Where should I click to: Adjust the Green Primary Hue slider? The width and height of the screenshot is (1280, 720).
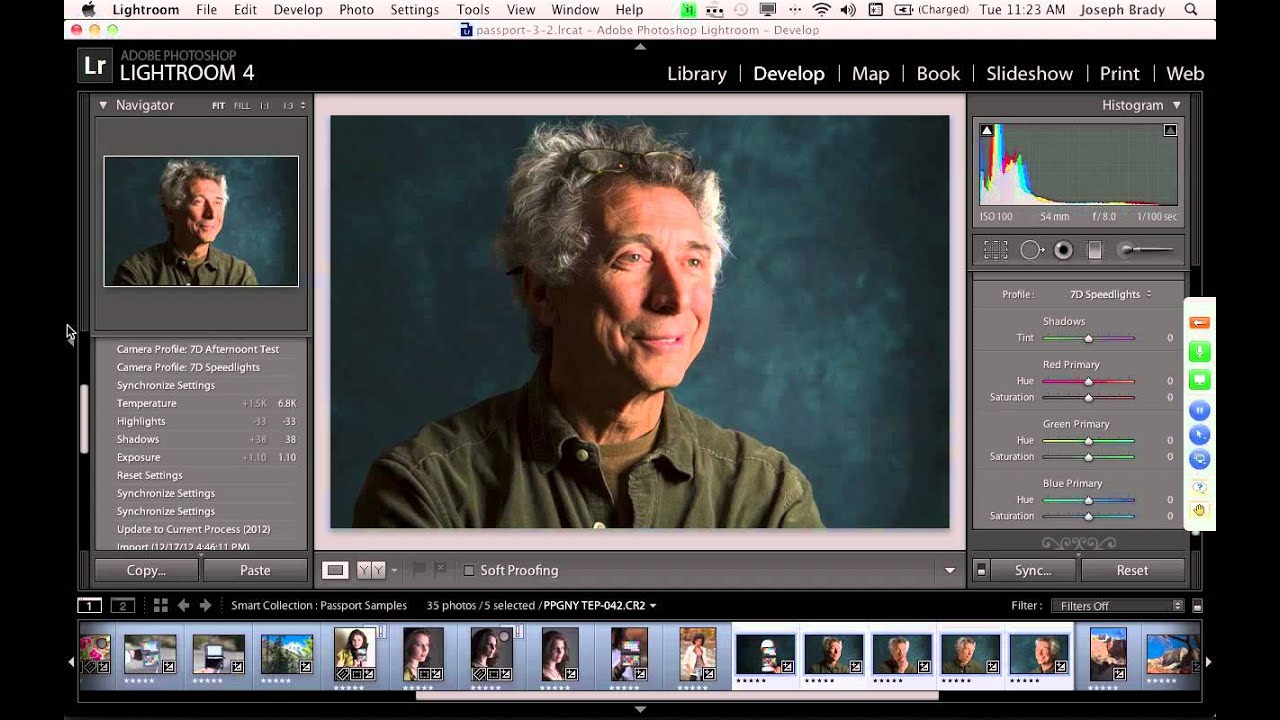[1089, 440]
